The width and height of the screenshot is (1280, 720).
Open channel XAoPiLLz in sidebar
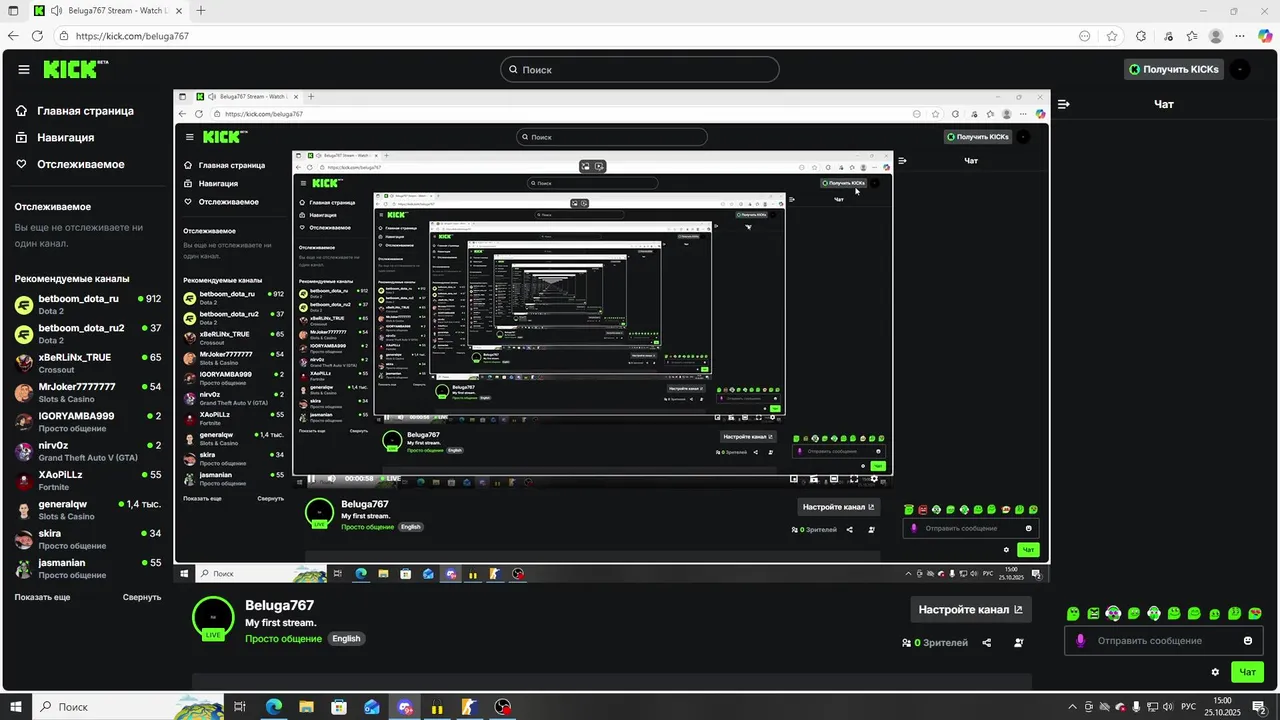(88, 480)
